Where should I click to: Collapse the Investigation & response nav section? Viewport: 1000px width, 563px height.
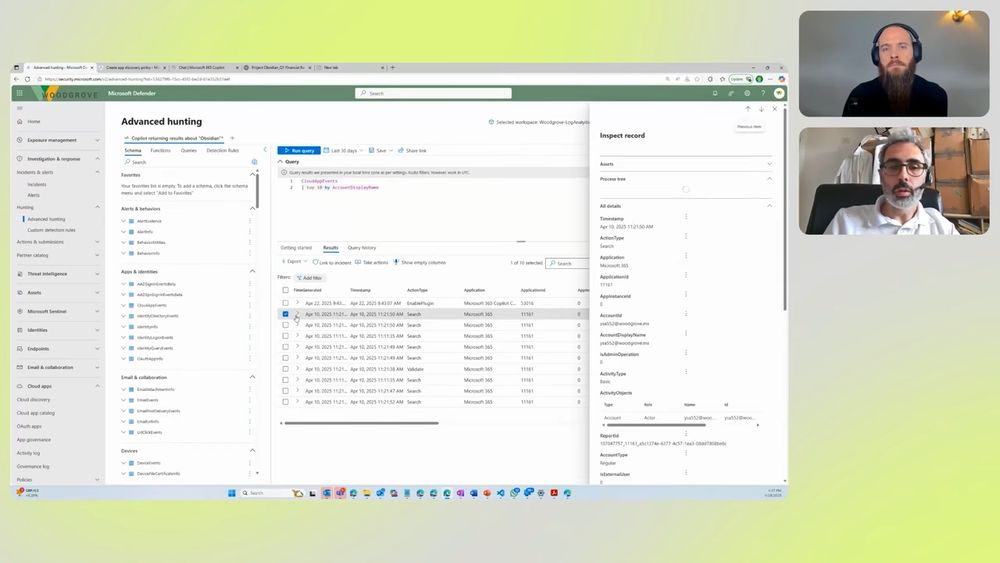tap(98, 159)
